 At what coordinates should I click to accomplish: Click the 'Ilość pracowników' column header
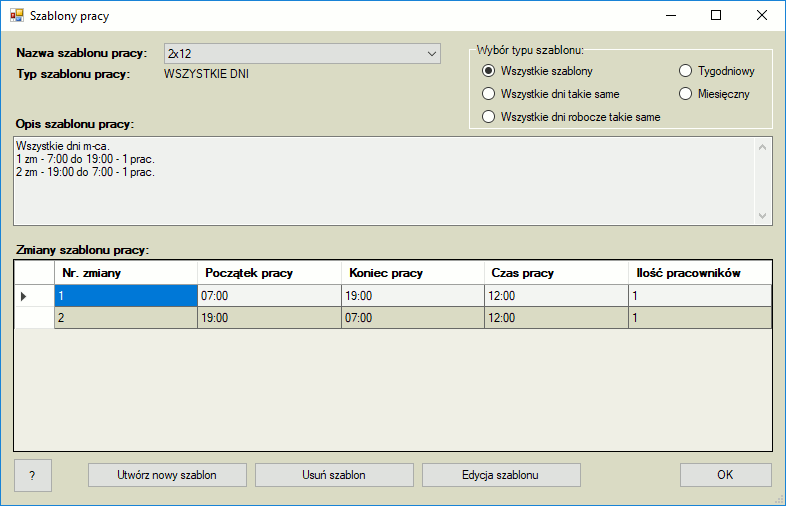pos(699,273)
